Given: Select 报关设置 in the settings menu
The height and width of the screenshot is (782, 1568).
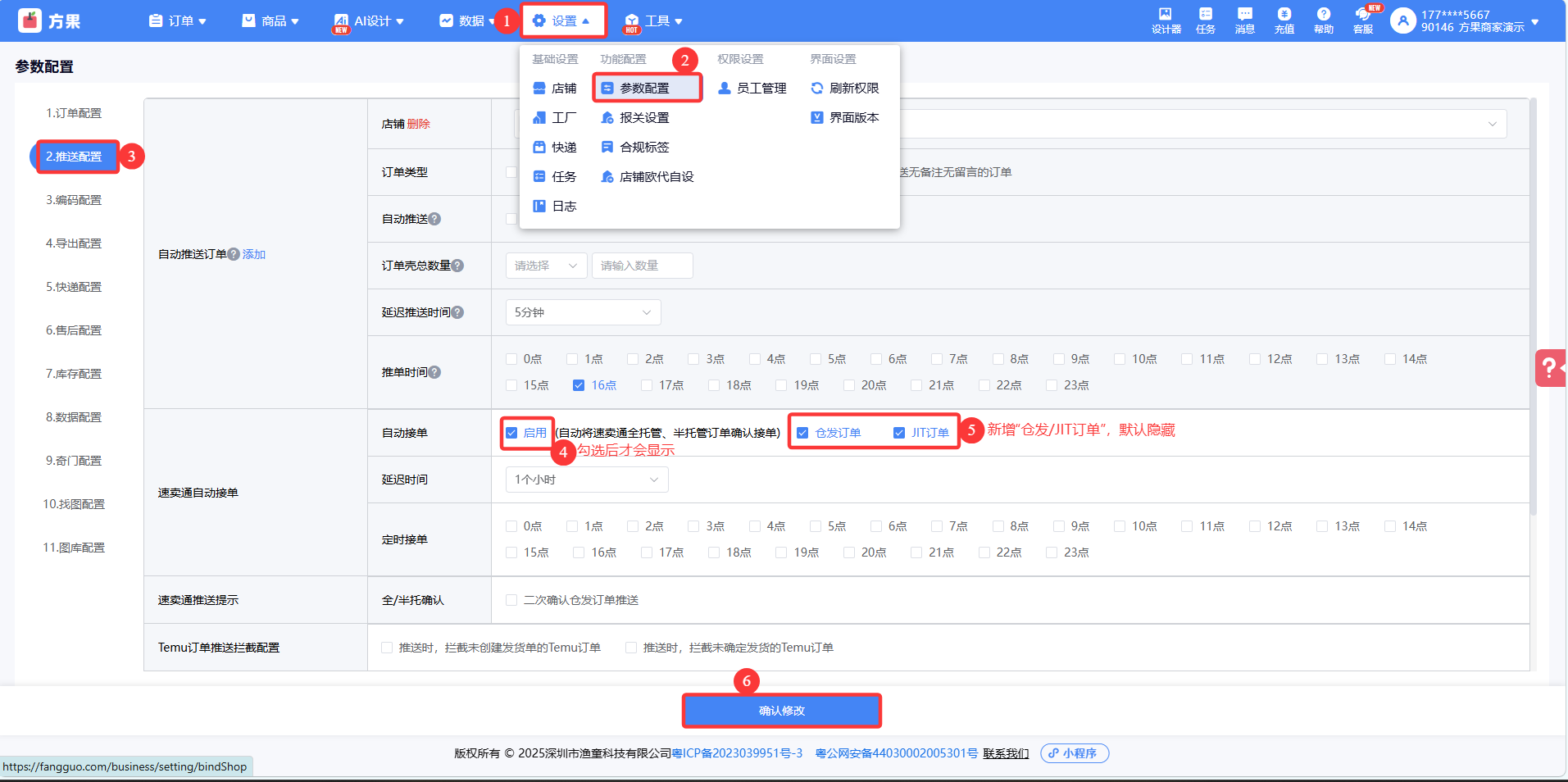Looking at the screenshot, I should [643, 118].
